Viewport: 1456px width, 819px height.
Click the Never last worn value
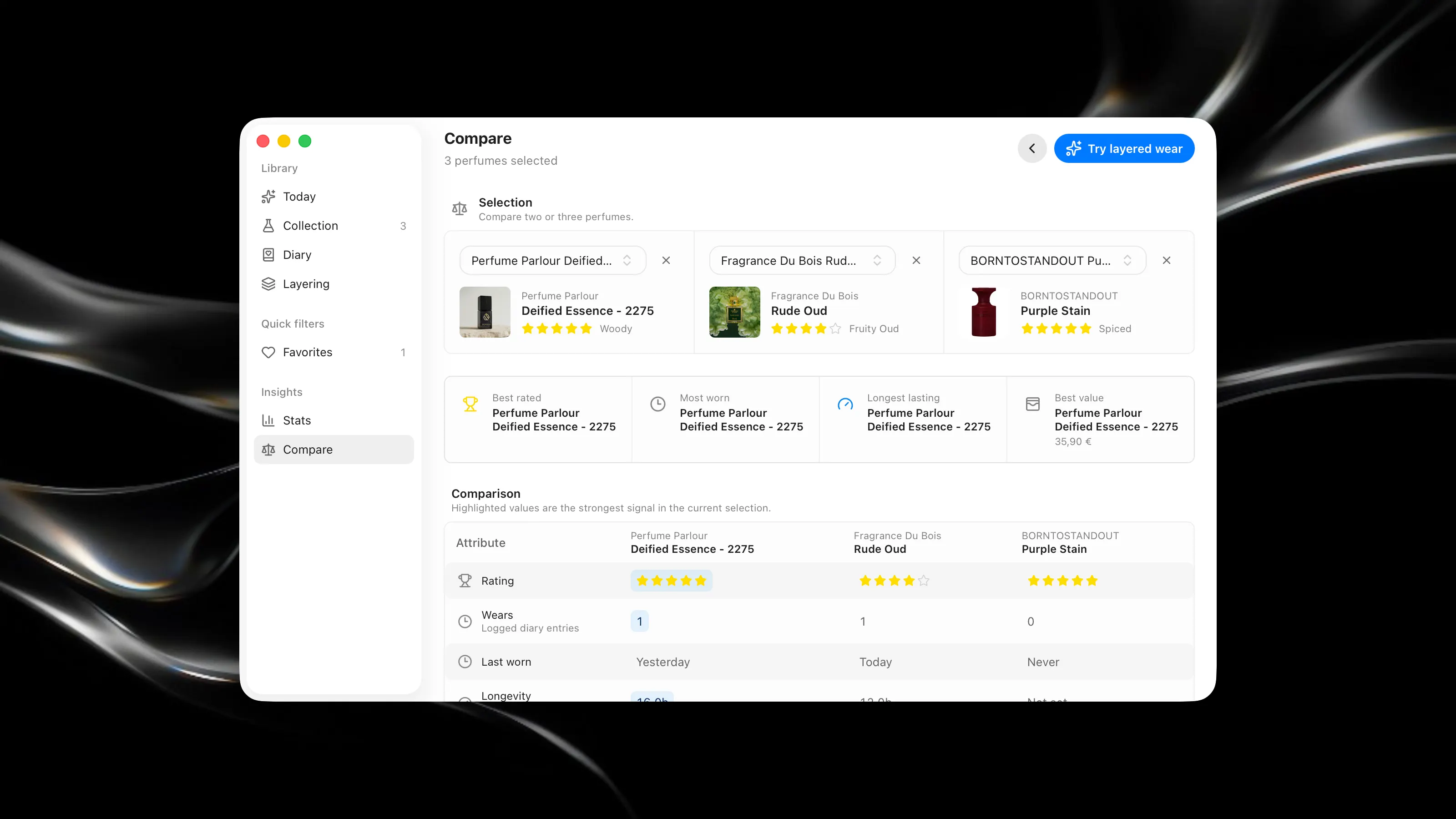(1043, 662)
